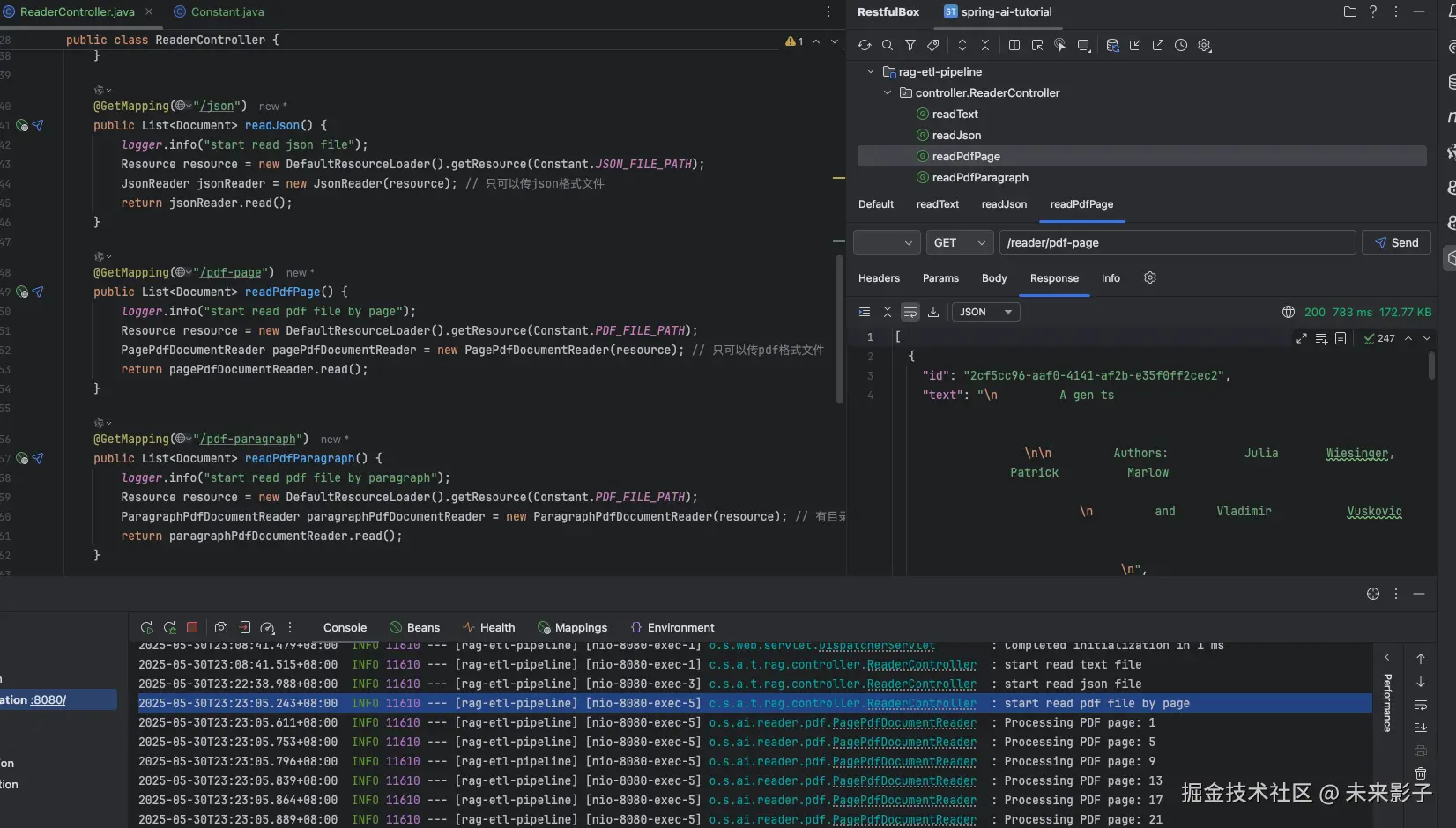The width and height of the screenshot is (1456, 828).
Task: Stop the running application with red square
Action: click(x=192, y=627)
